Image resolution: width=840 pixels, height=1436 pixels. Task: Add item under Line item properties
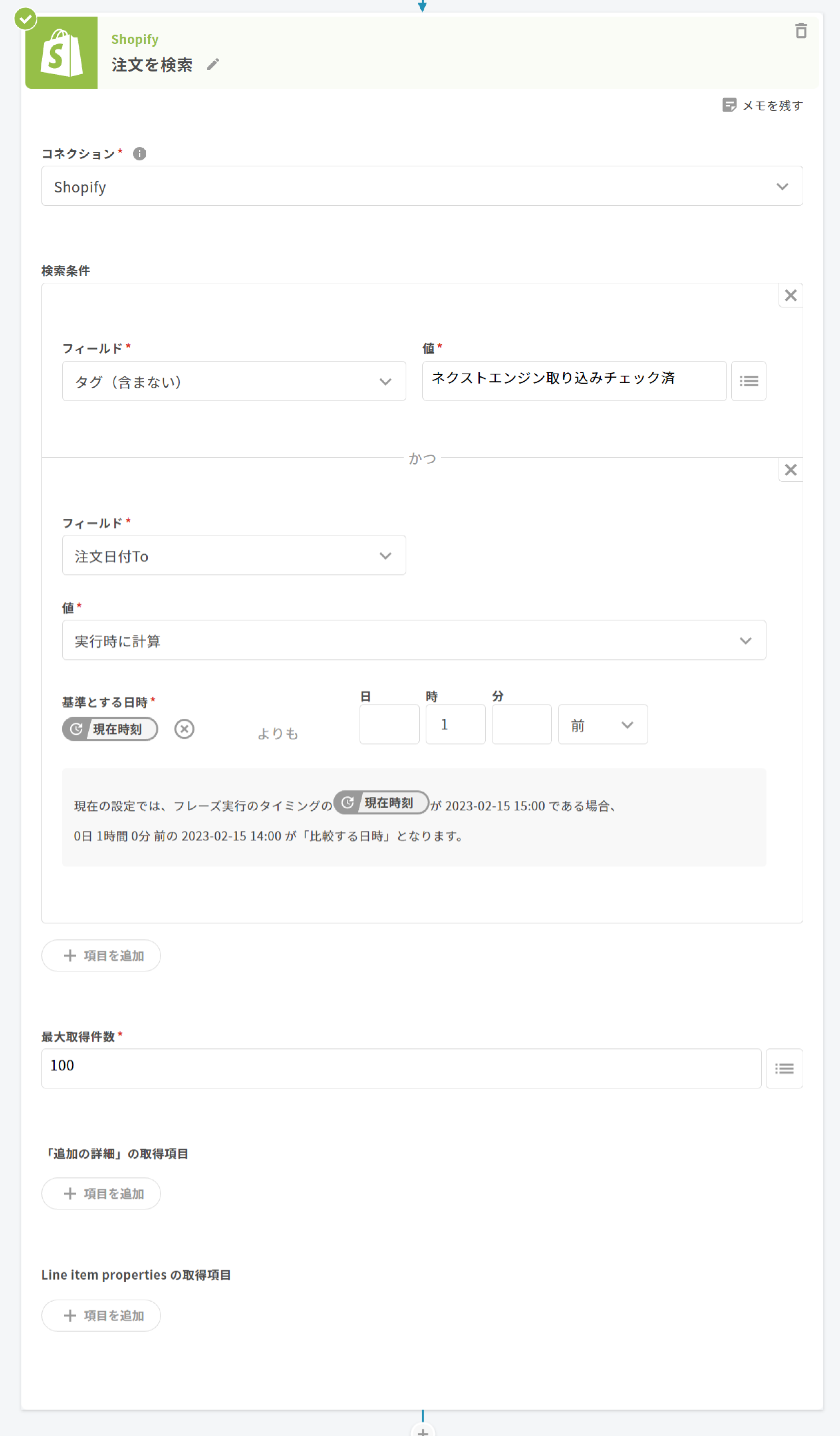pos(101,1315)
